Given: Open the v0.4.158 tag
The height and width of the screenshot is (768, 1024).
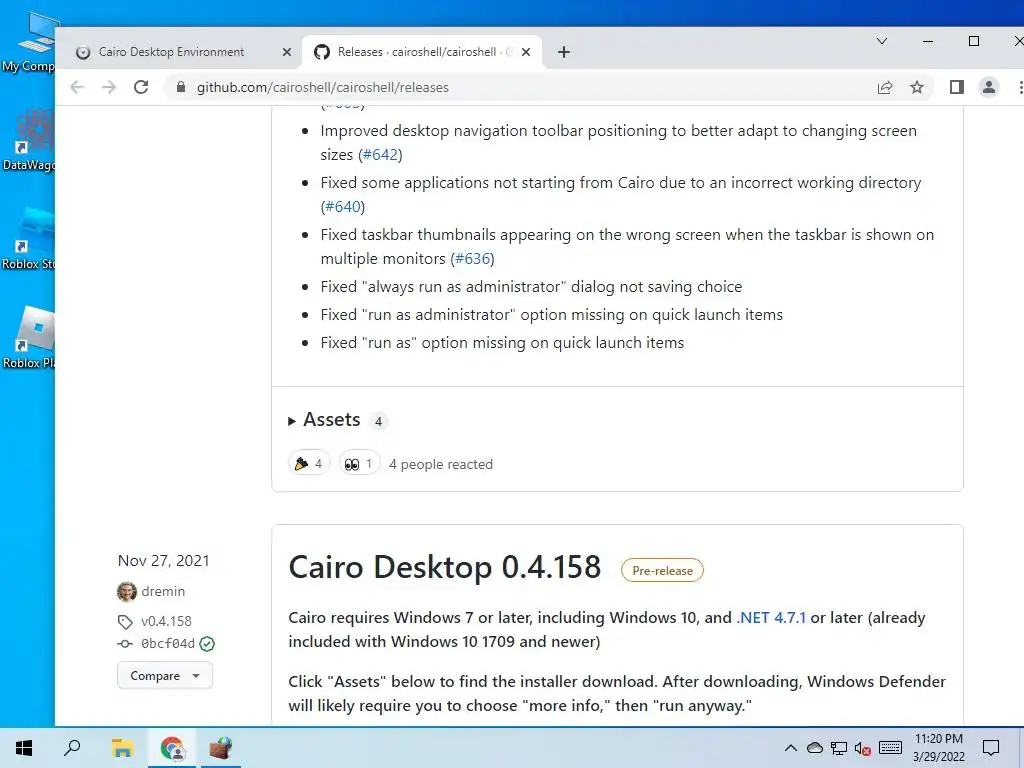Looking at the screenshot, I should pos(167,621).
